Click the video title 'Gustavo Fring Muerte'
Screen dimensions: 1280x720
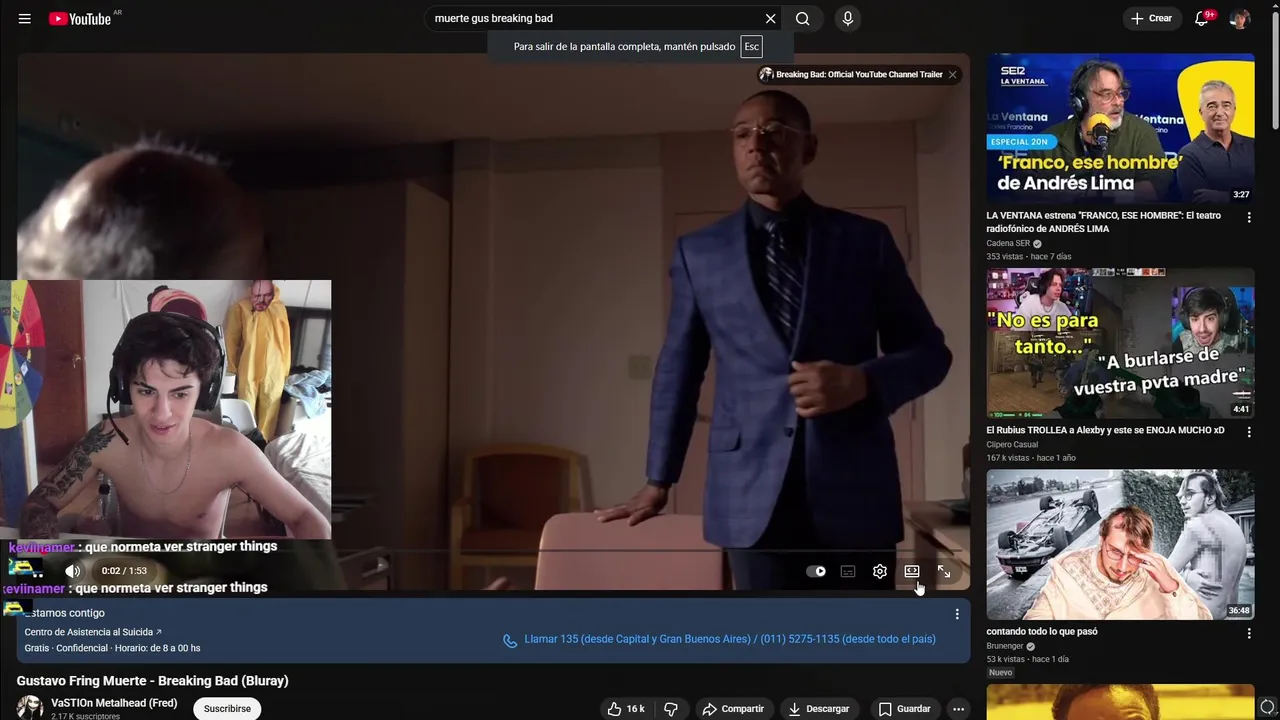tap(152, 681)
